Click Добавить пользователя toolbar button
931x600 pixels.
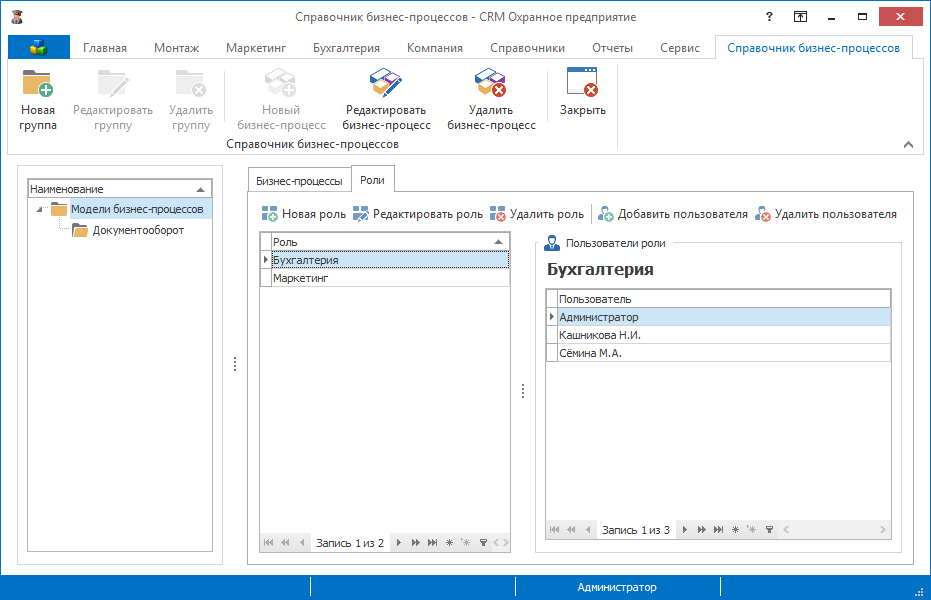pyautogui.click(x=673, y=214)
